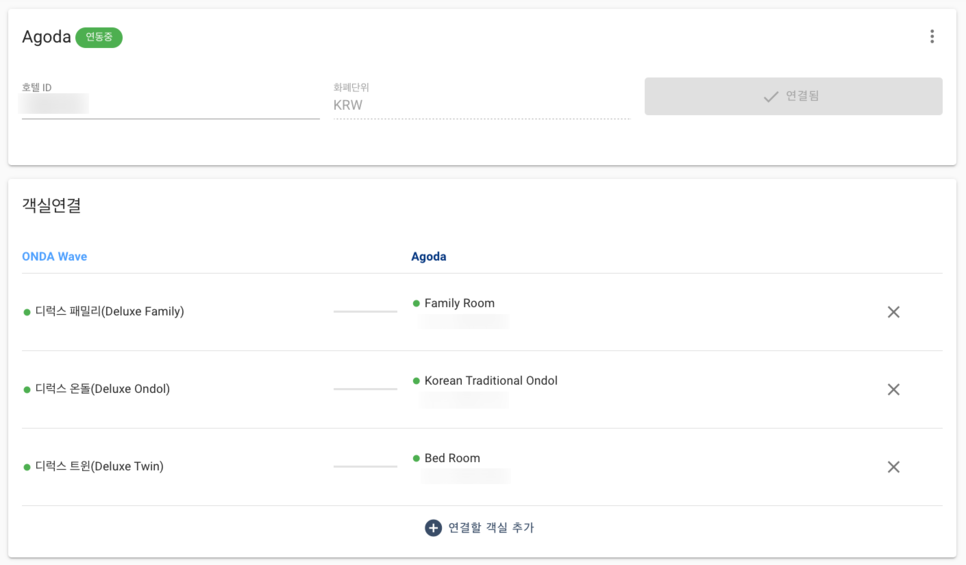
Task: Click the 객실연결 section heading
Action: coord(52,205)
